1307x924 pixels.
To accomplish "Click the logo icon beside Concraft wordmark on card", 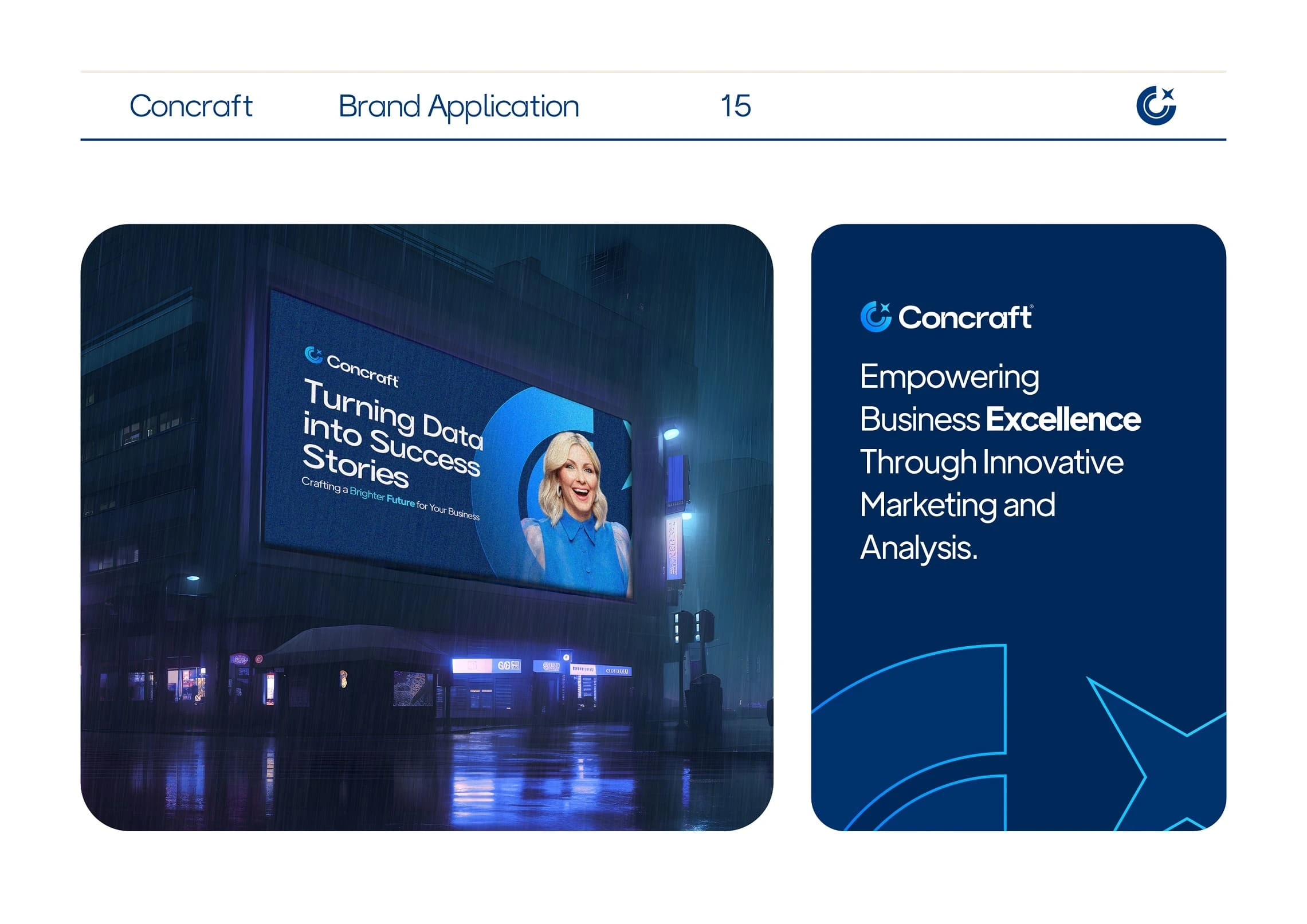I will pyautogui.click(x=875, y=317).
